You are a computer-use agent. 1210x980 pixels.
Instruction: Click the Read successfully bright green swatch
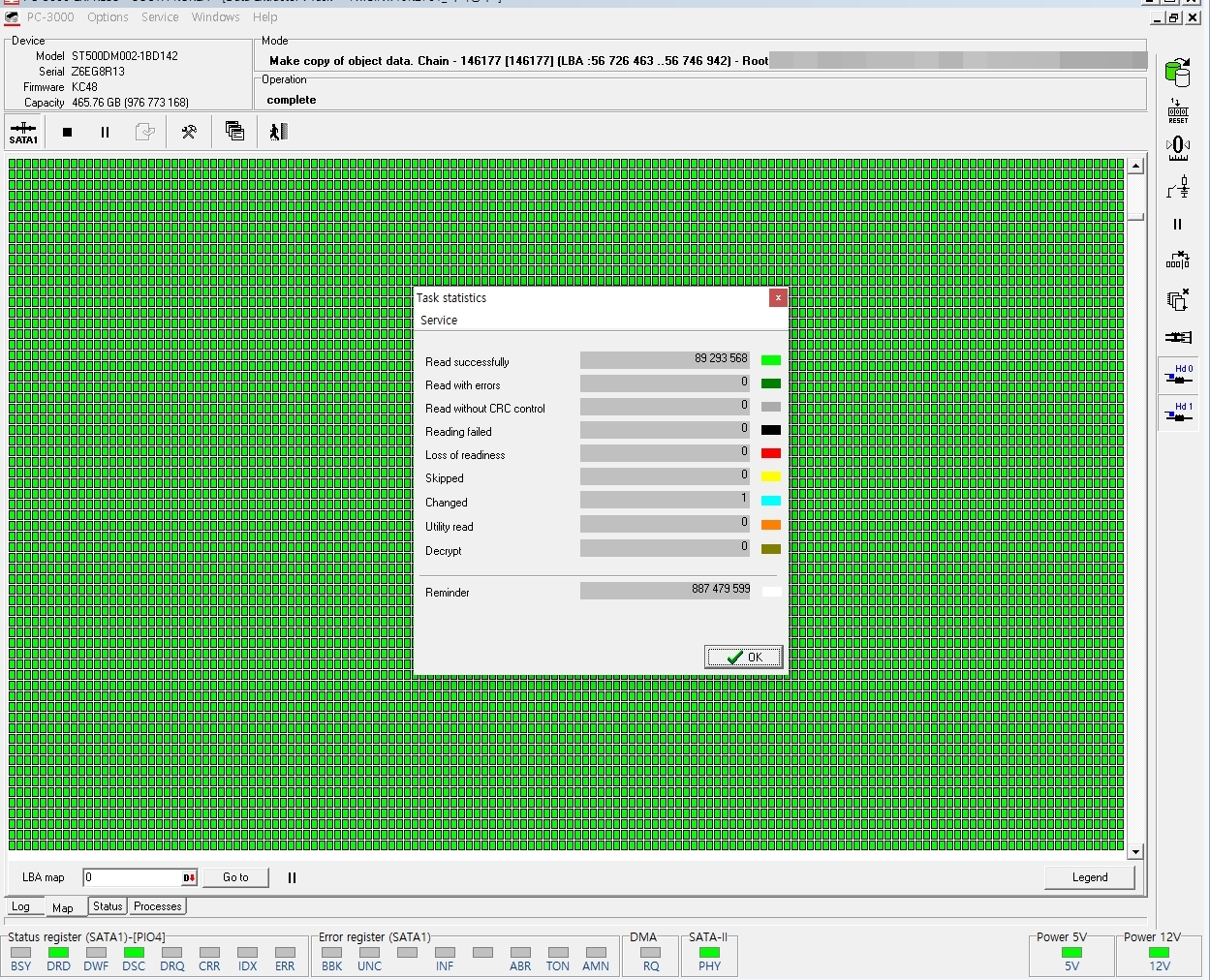click(771, 360)
